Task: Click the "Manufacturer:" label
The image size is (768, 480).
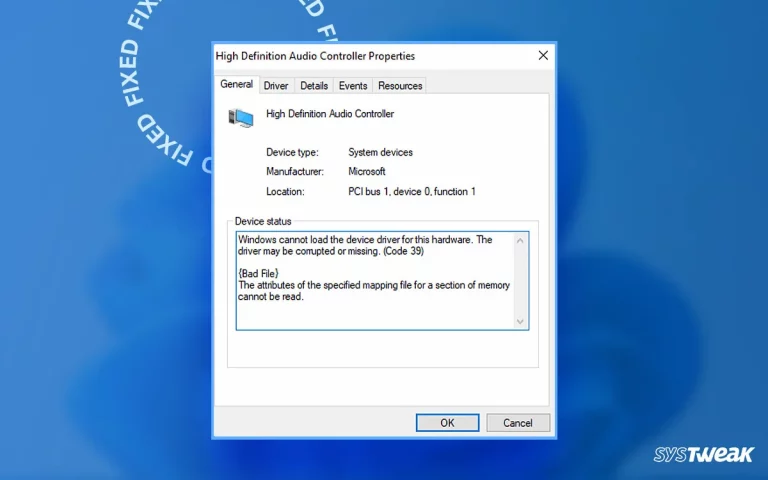Action: click(x=295, y=171)
